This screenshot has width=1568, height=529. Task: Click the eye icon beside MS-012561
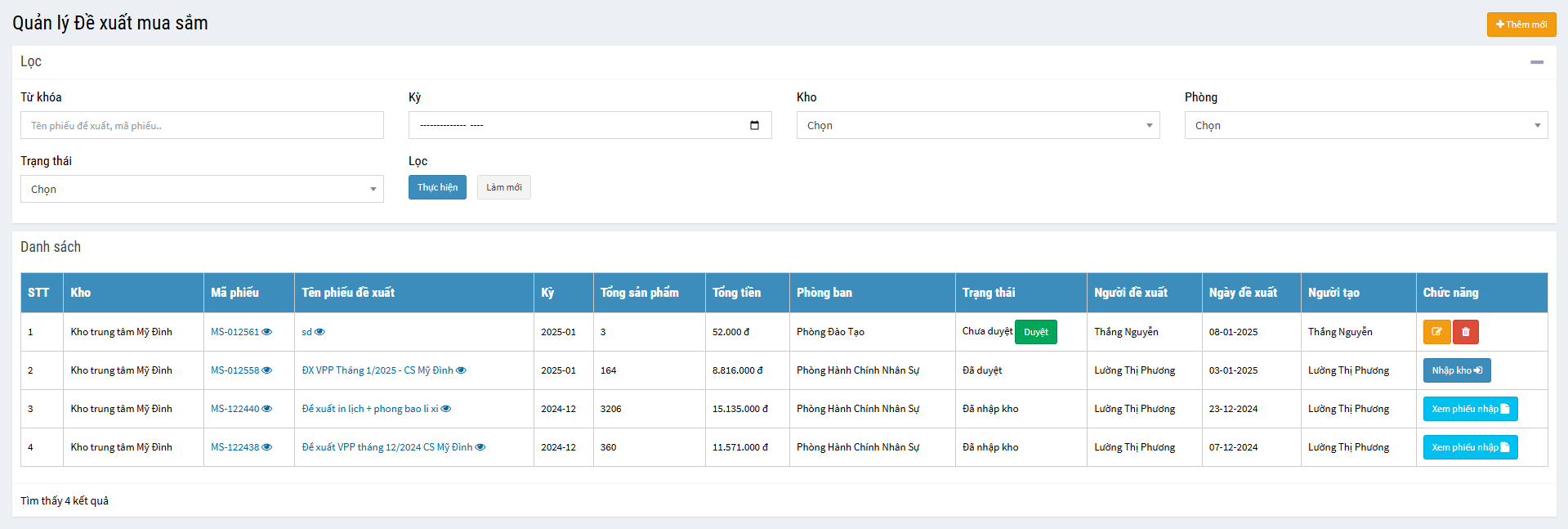point(267,332)
